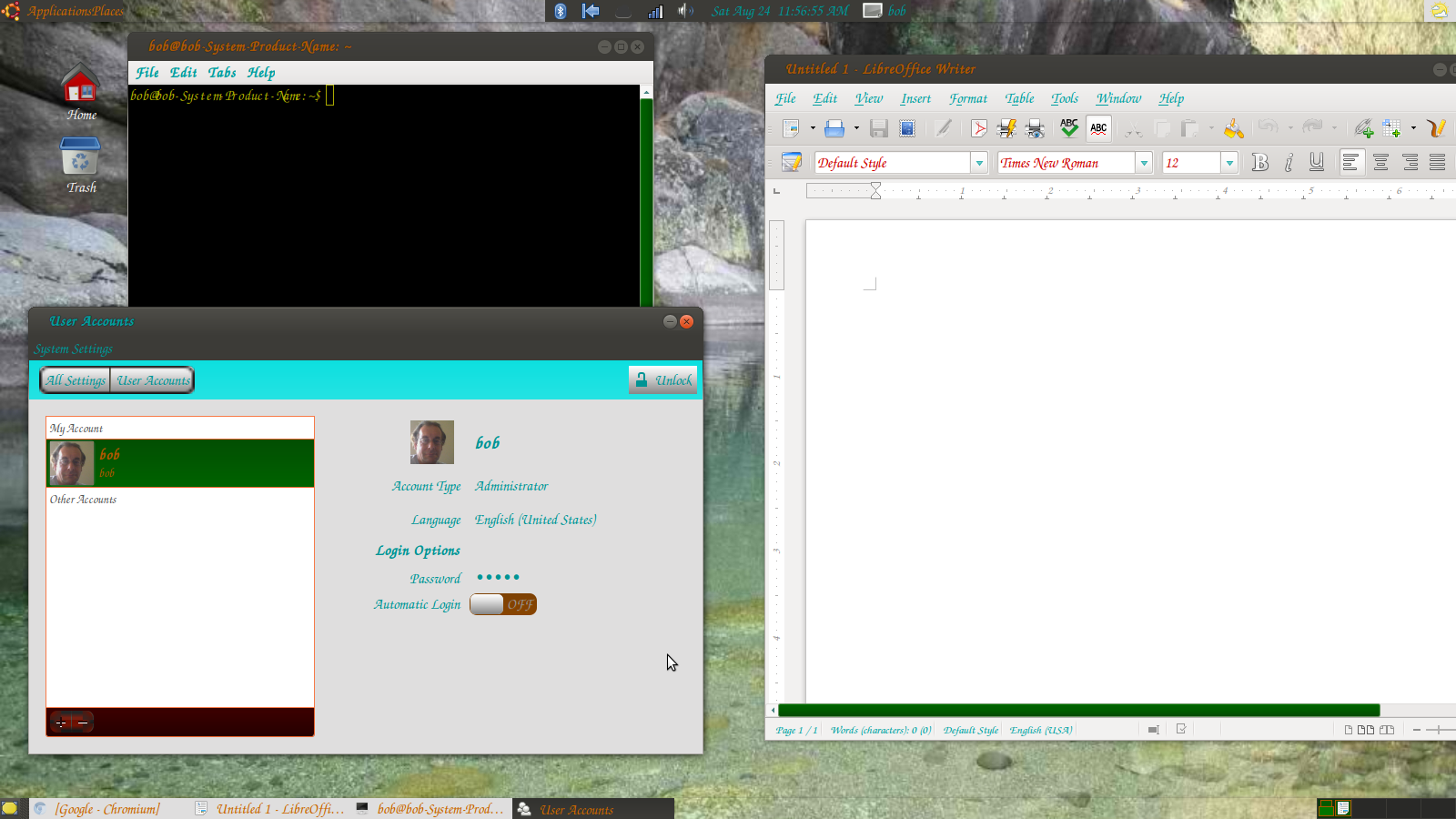The image size is (1456, 819).
Task: Open the Writer Format menu
Action: coord(968,98)
